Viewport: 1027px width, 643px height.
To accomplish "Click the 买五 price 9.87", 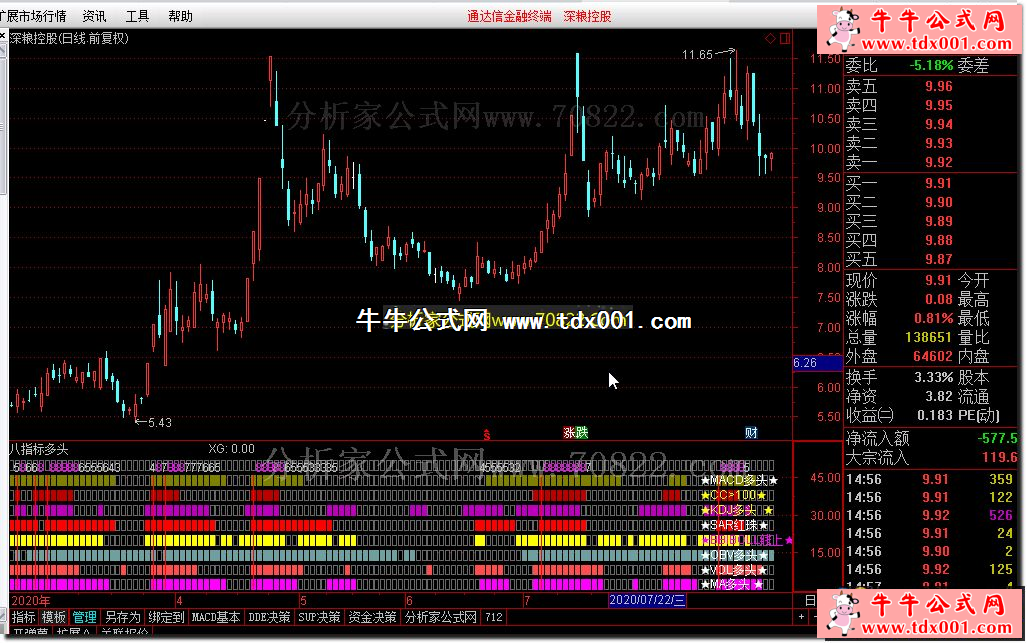I will 939,259.
